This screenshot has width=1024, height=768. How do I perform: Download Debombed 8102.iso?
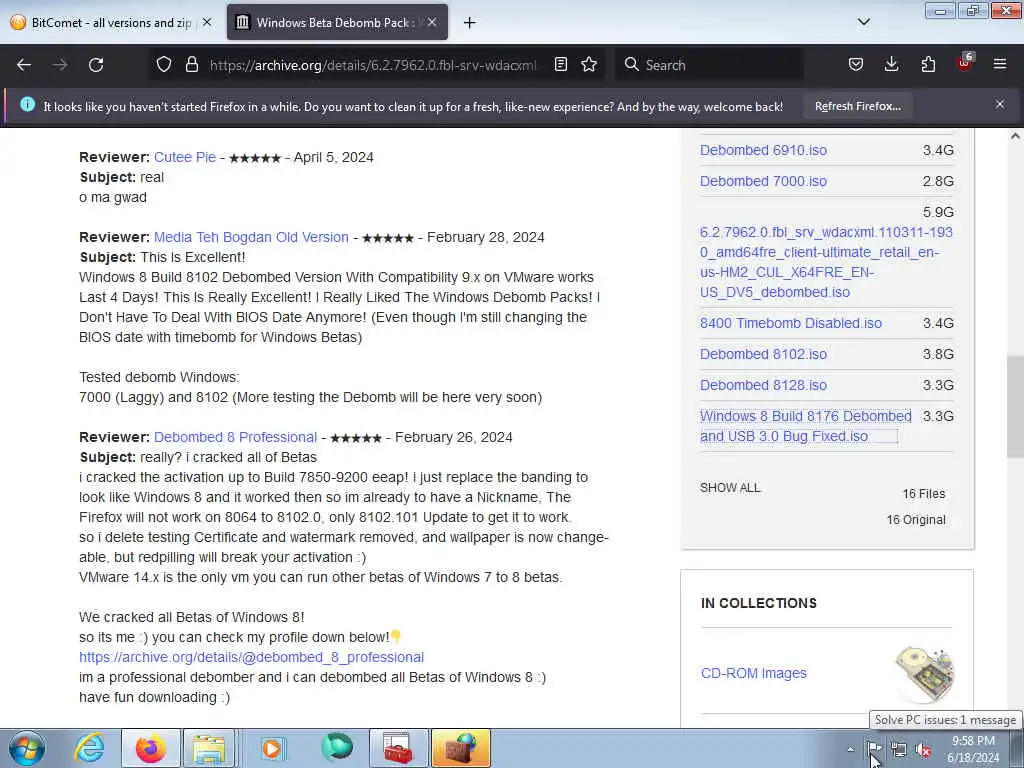tap(763, 355)
